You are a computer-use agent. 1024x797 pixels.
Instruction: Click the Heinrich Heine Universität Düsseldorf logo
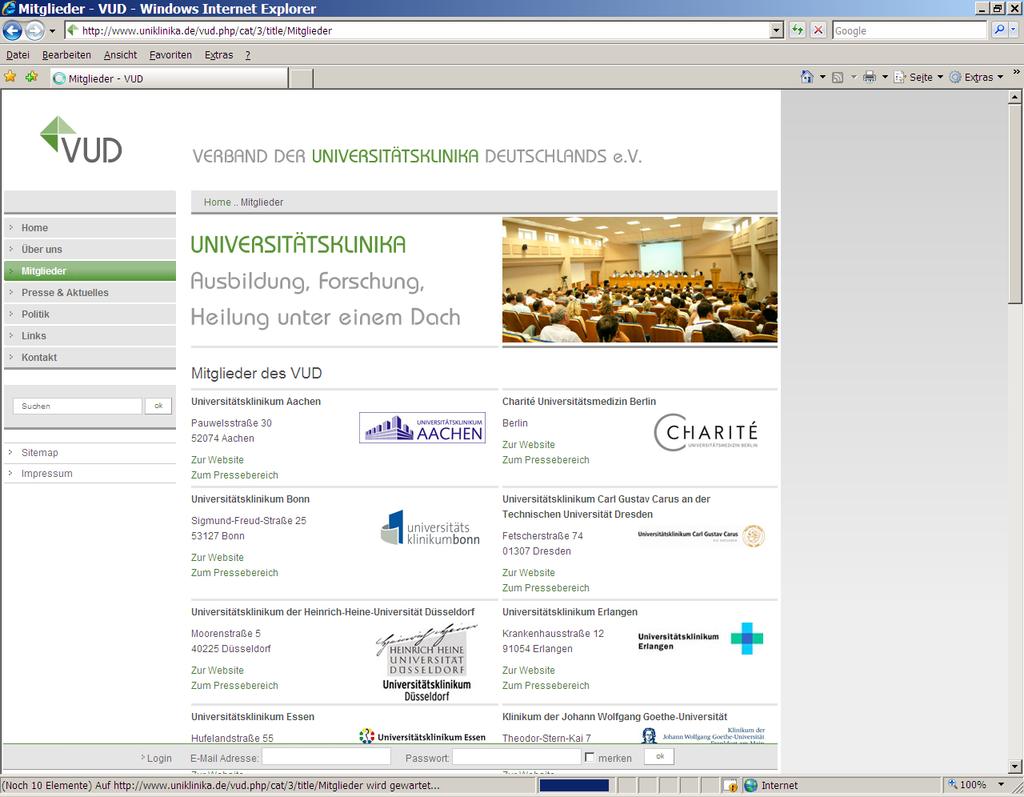pyautogui.click(x=426, y=662)
